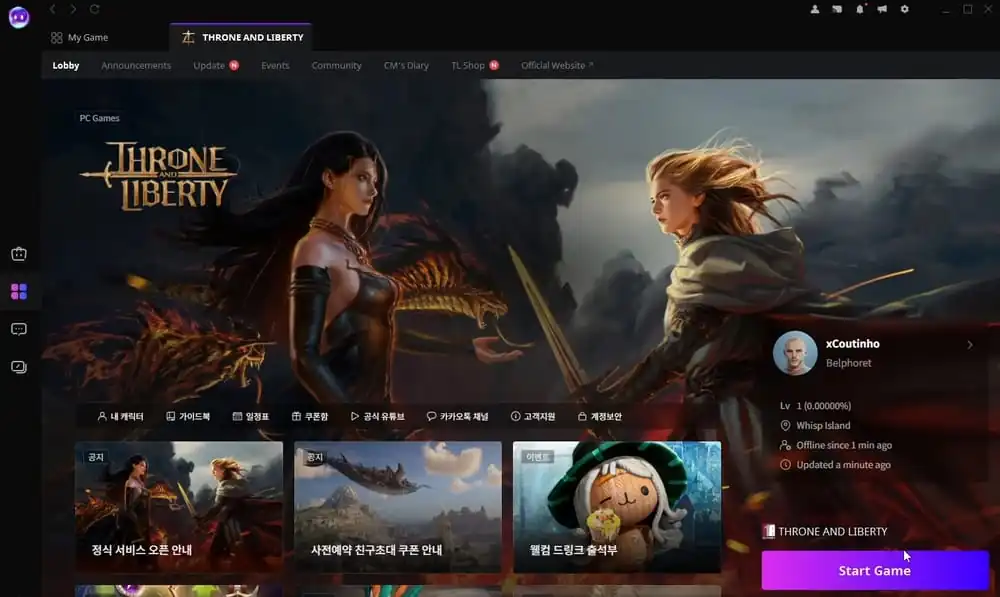Click the Offline since 1 min ago status
Screen dimensions: 1000x597
844,445
